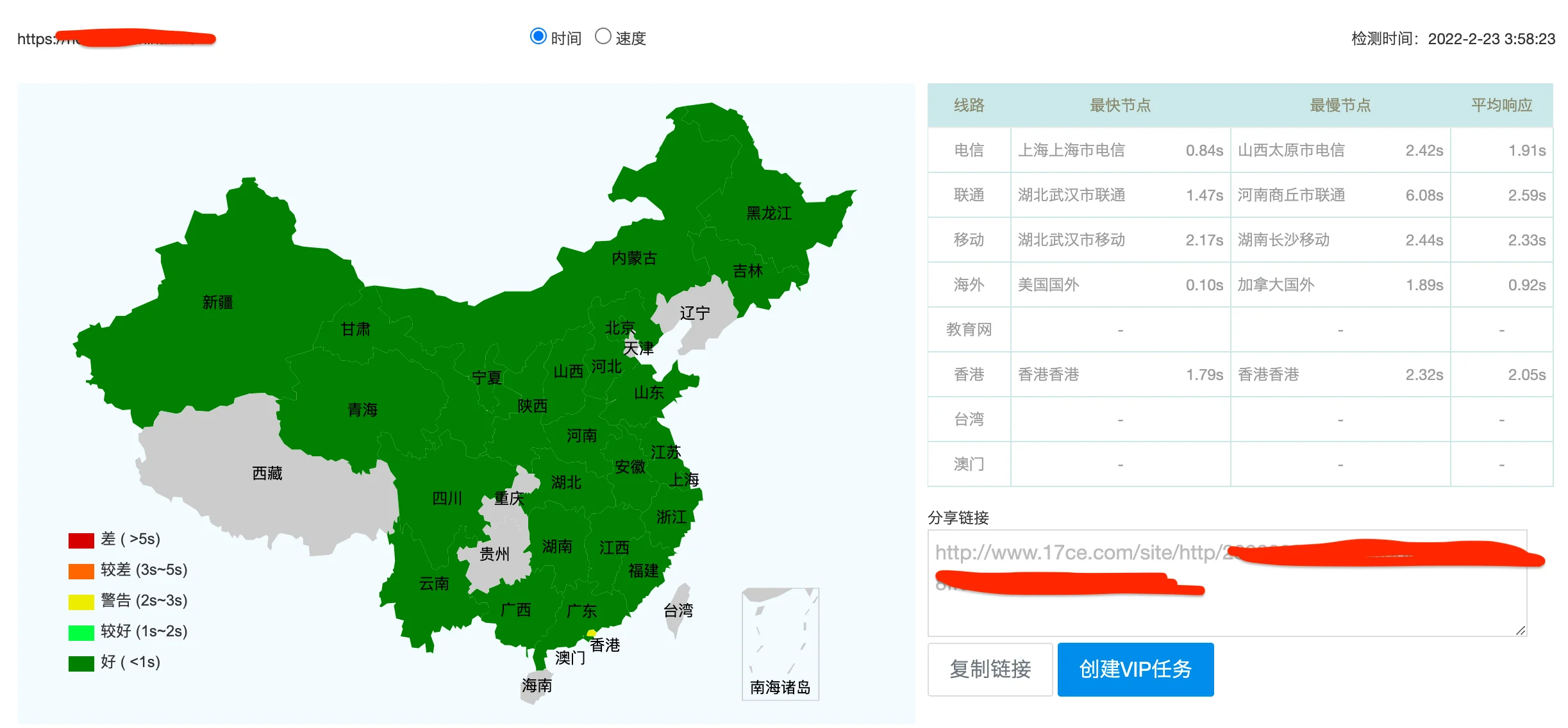Click the yellow 警告 (2s~3s) legend swatch
The height and width of the screenshot is (728, 1568).
click(81, 601)
